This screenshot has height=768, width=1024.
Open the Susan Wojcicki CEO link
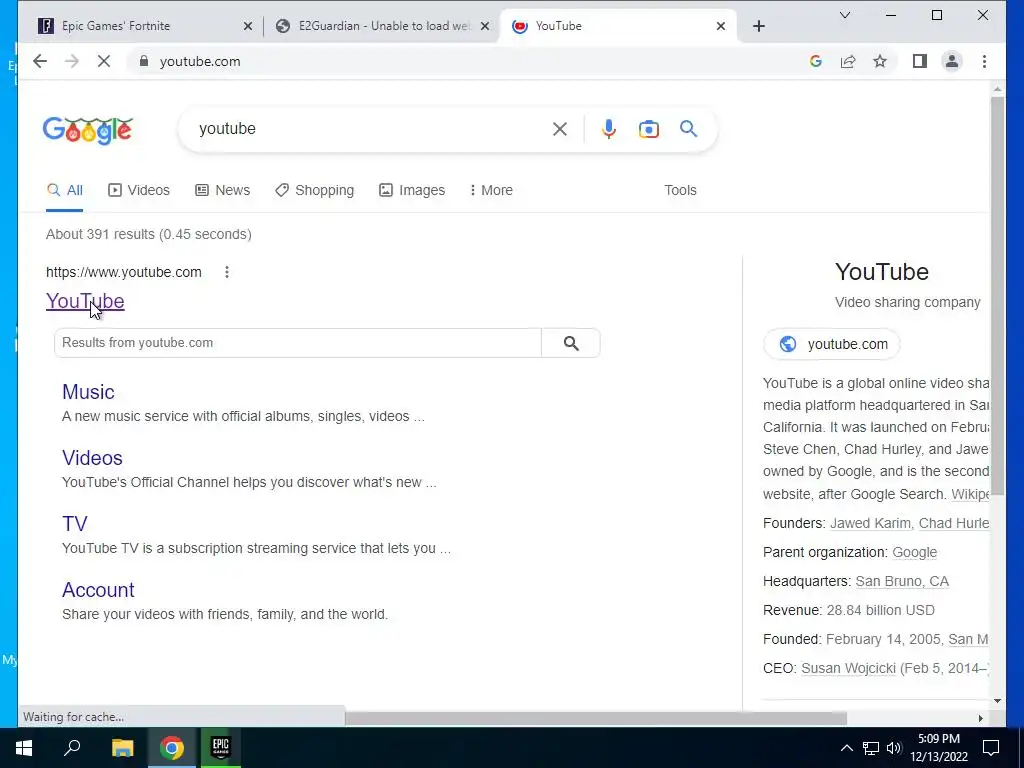pos(848,668)
